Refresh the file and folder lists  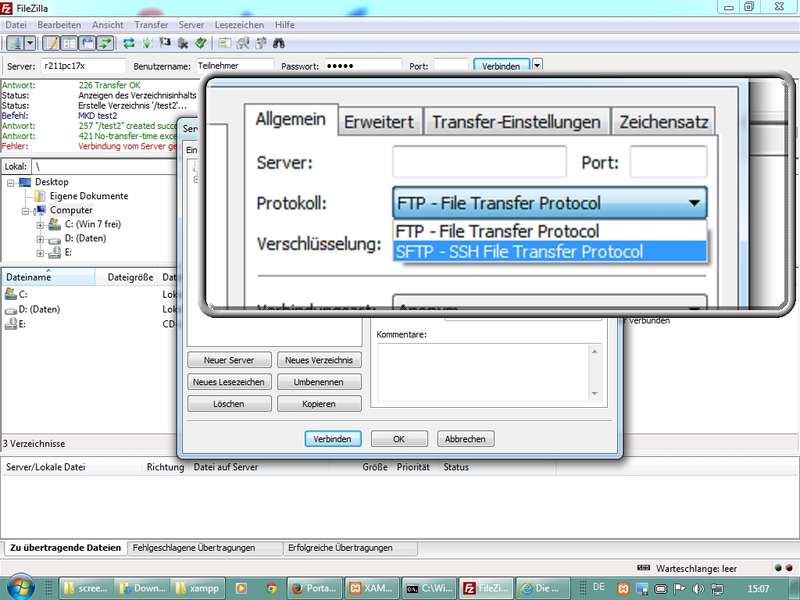coord(129,43)
